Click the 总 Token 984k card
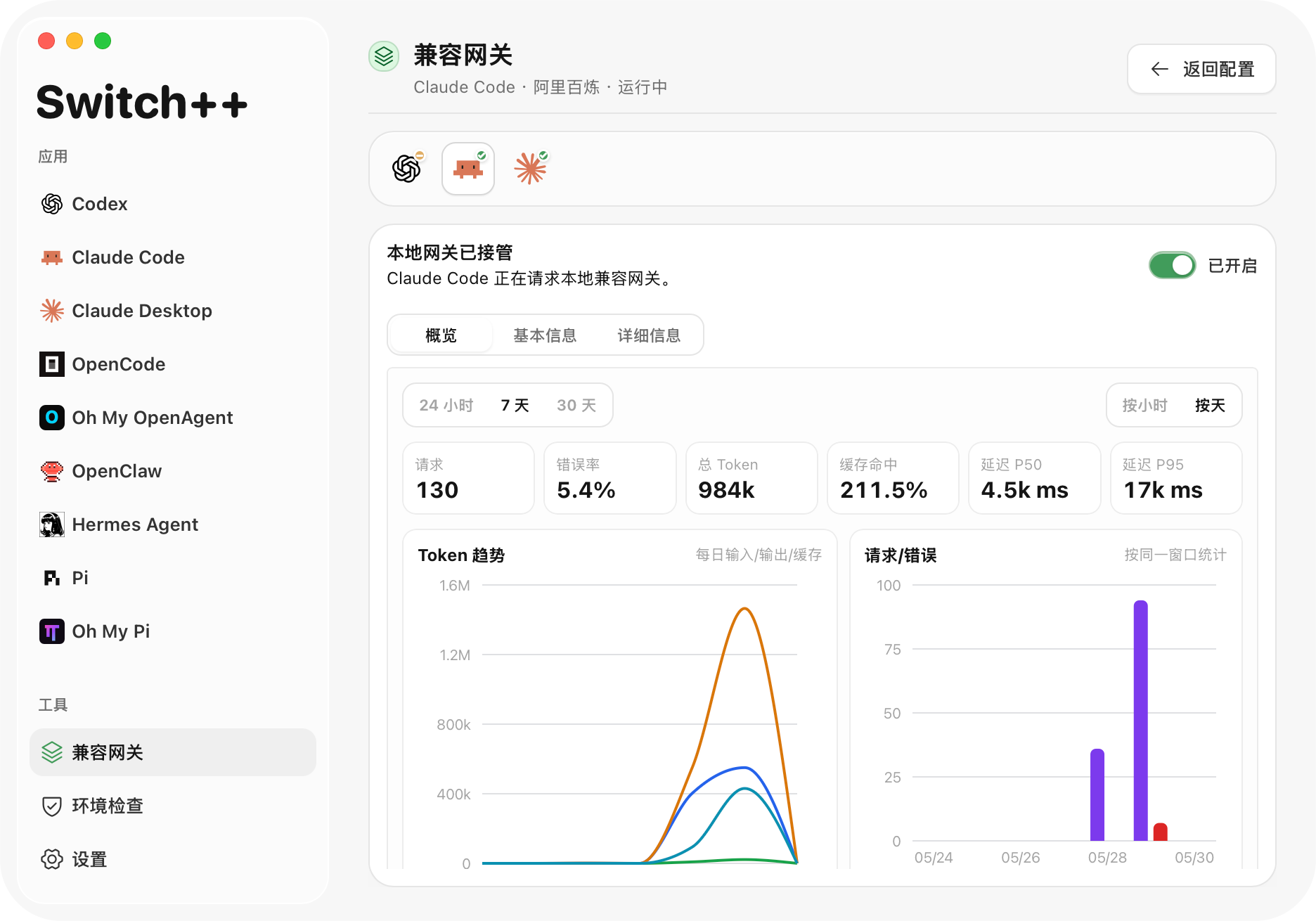This screenshot has width=1316, height=921. pos(751,478)
